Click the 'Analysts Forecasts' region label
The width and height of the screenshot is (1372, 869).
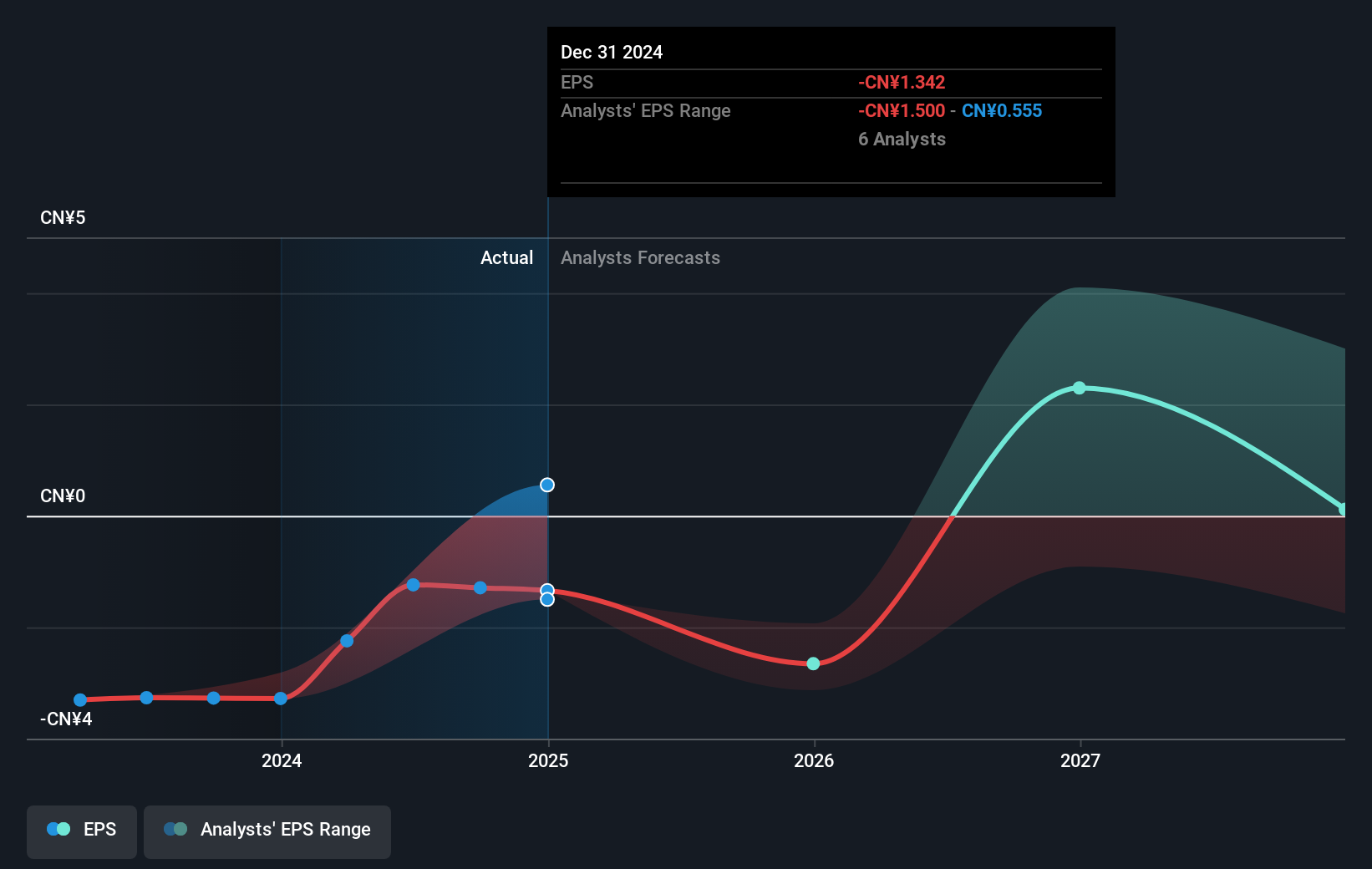(x=640, y=257)
